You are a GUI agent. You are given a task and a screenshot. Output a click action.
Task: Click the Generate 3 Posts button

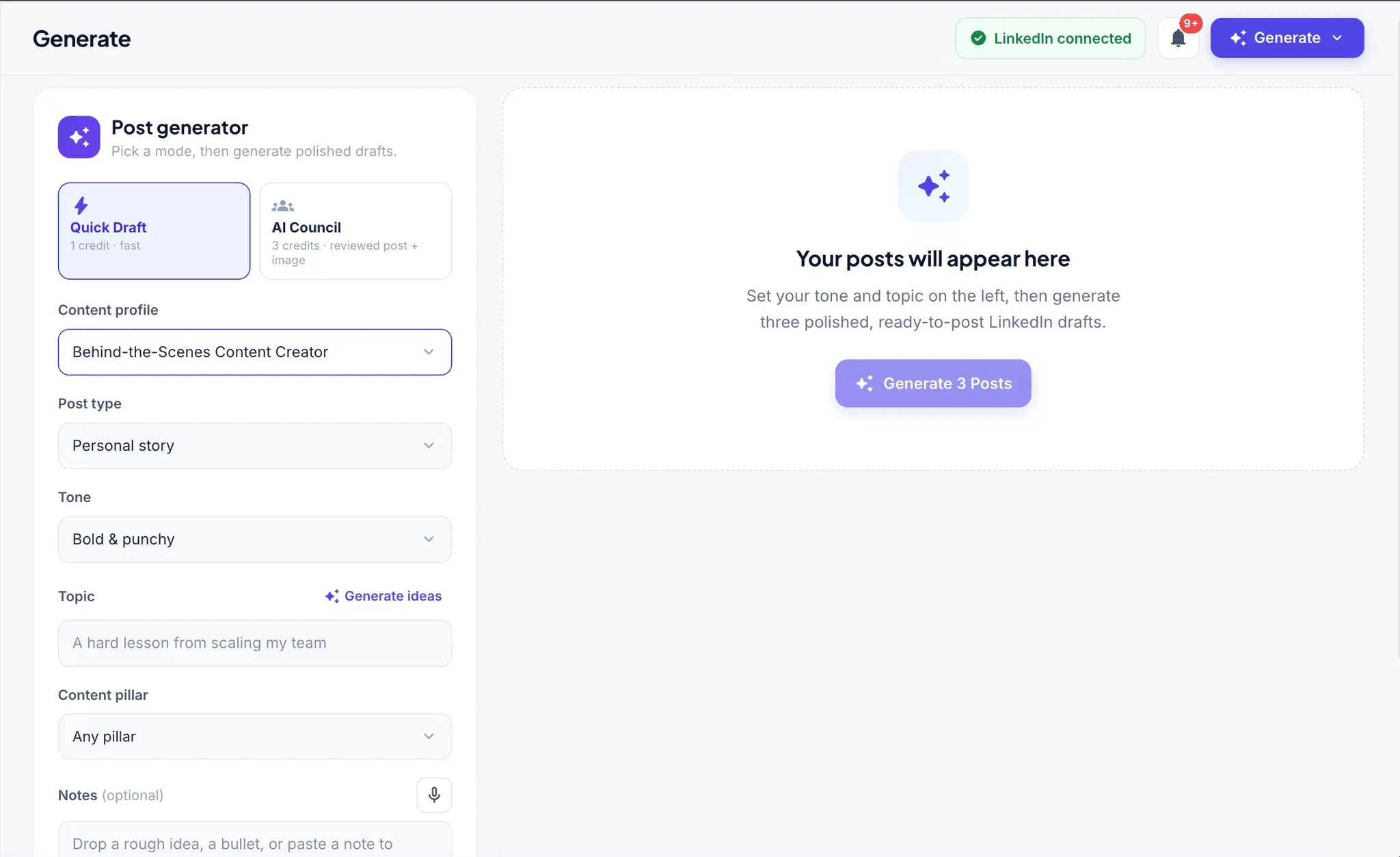[x=933, y=384]
